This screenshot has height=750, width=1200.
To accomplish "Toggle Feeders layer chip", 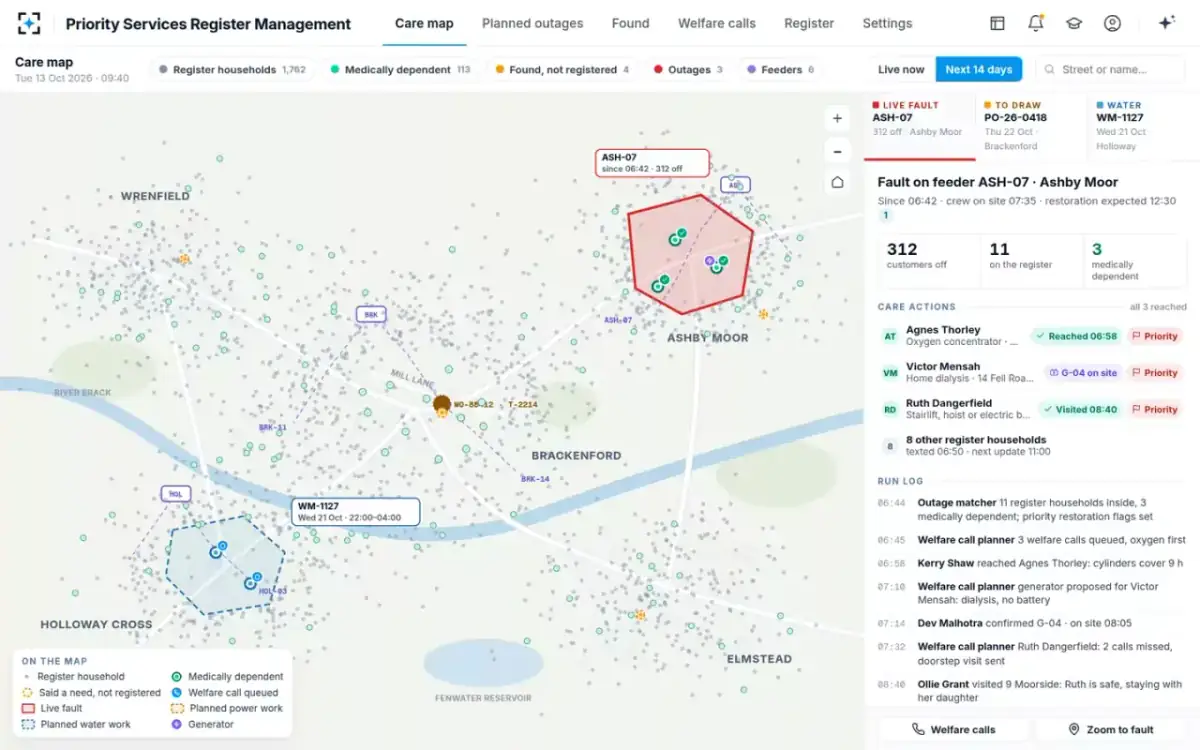I will [x=781, y=70].
